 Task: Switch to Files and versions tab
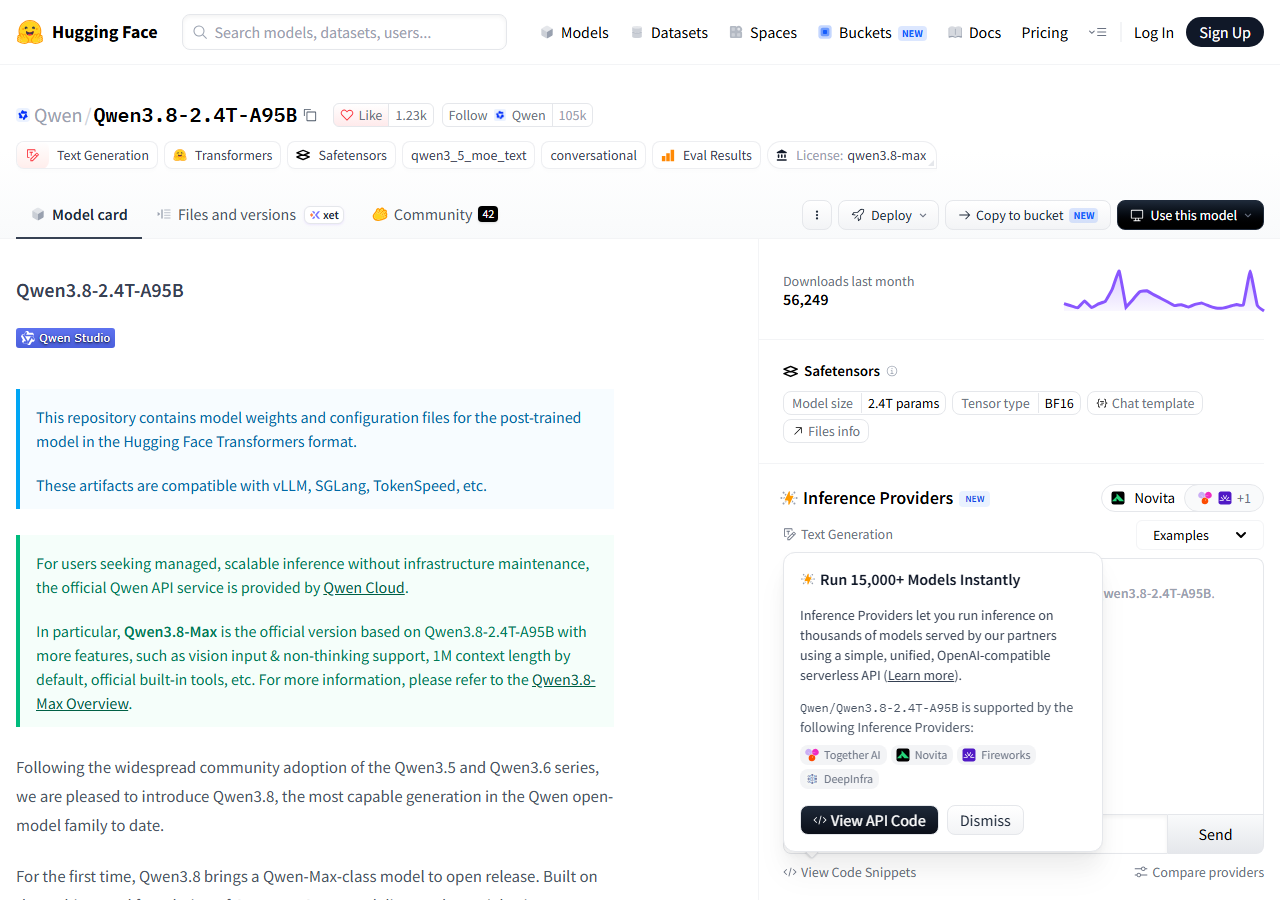[x=250, y=214]
